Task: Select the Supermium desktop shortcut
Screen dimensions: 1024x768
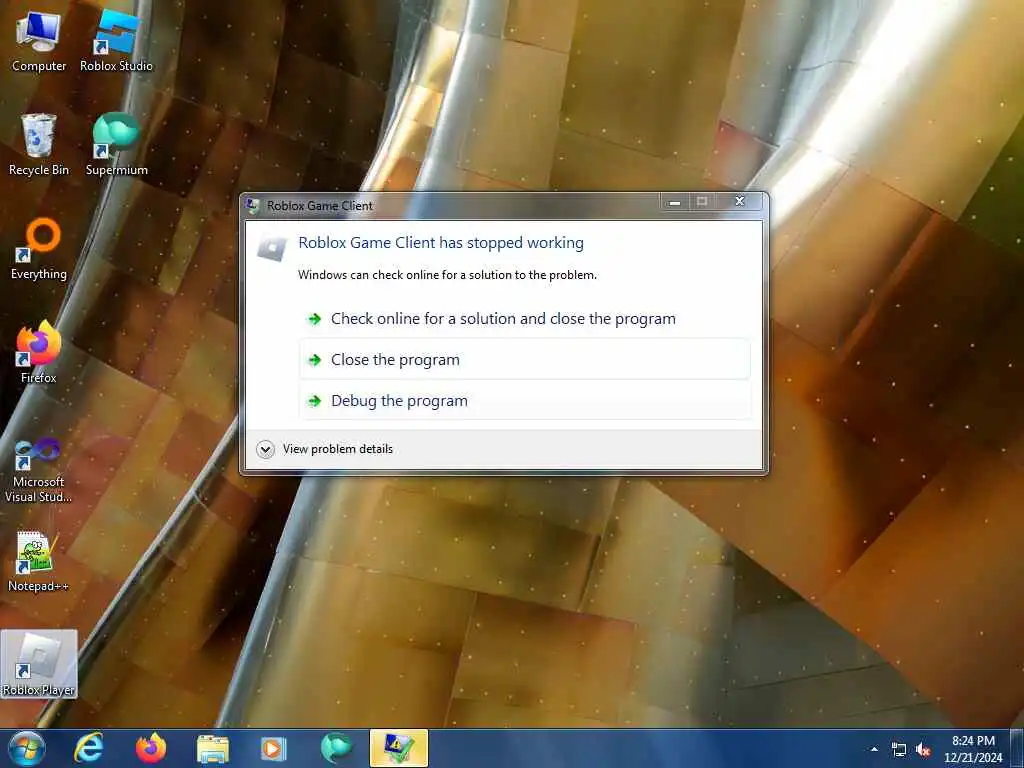Action: (x=116, y=144)
